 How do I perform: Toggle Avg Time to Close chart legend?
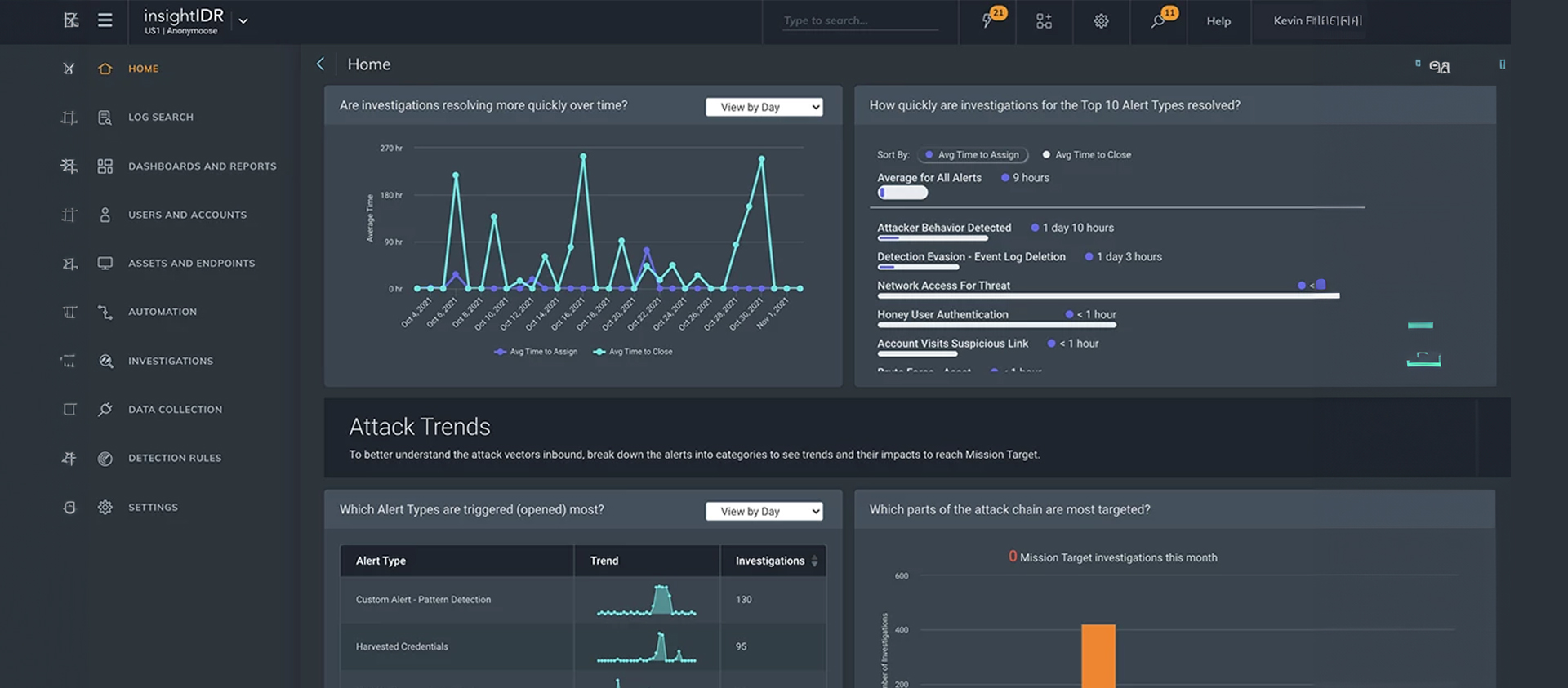[x=633, y=352]
